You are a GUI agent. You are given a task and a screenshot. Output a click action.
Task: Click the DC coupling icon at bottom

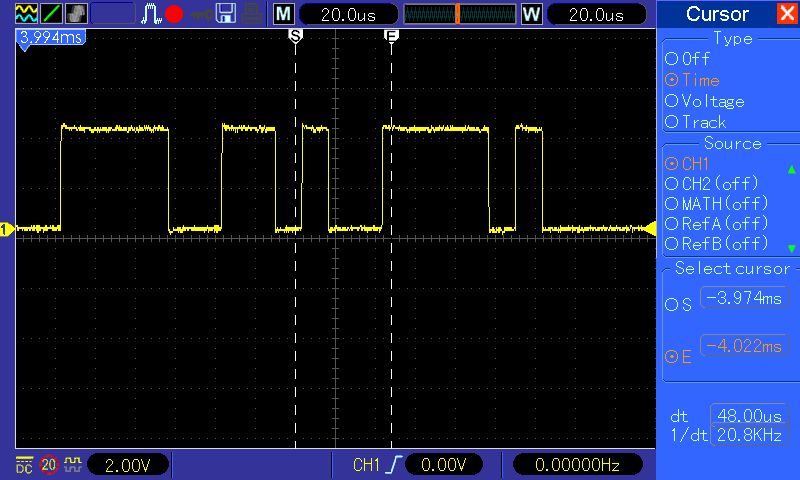(24, 465)
